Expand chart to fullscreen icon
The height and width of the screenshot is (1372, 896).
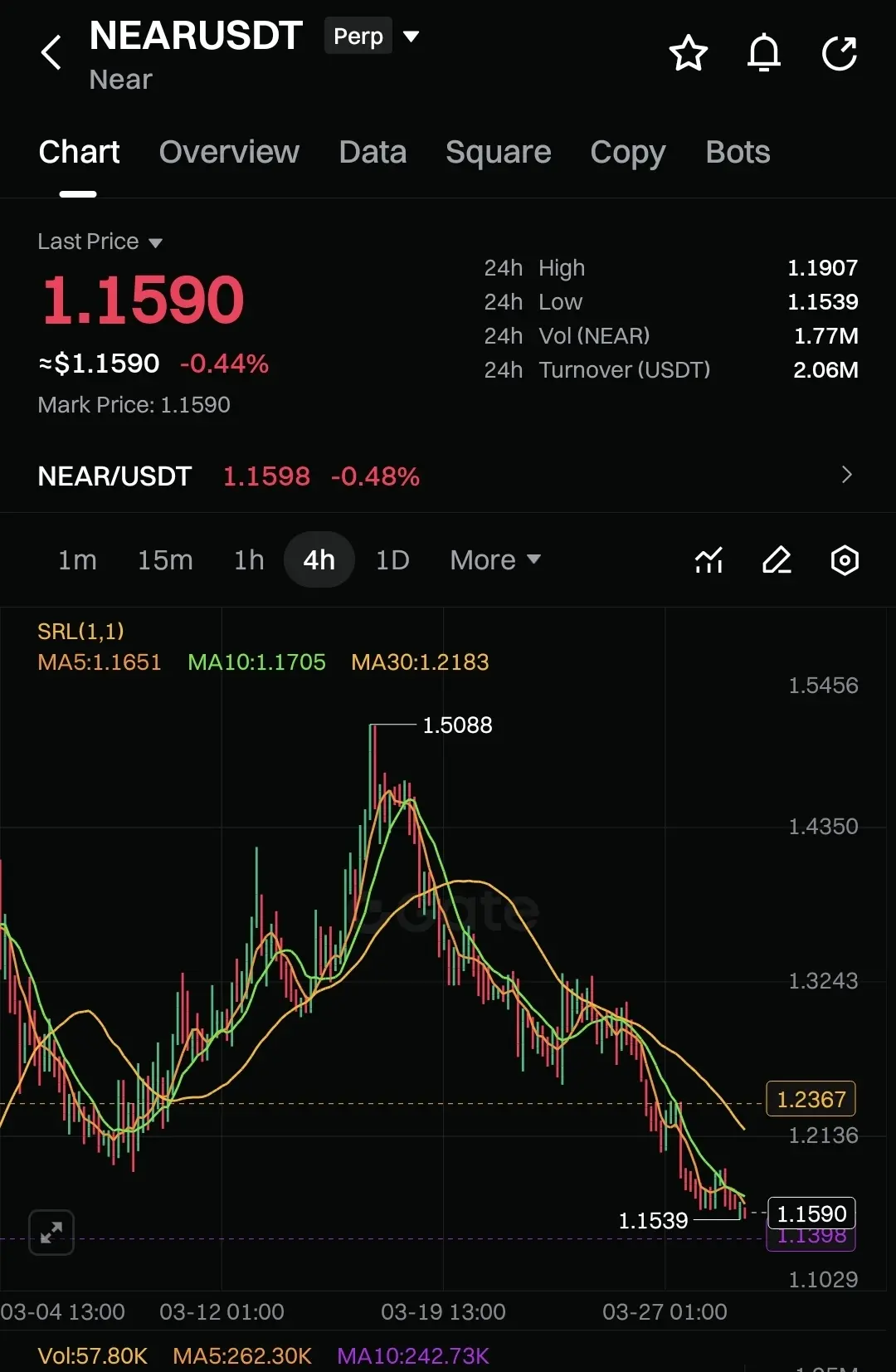point(51,1233)
